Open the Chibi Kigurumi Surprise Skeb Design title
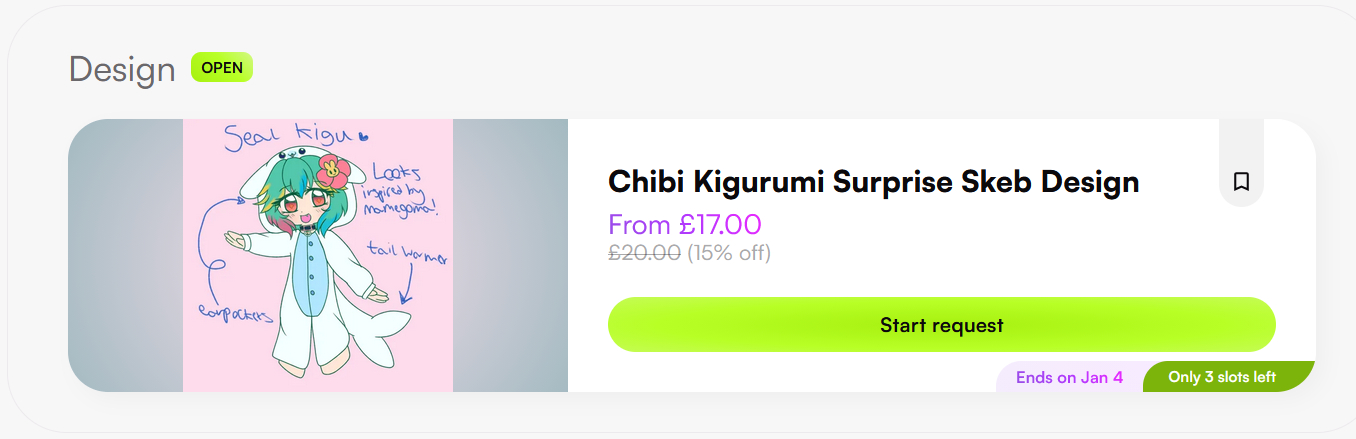This screenshot has width=1356, height=439. pos(873,182)
